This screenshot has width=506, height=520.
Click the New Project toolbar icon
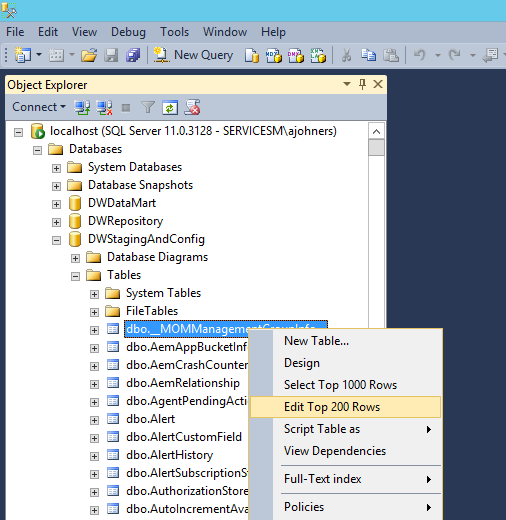click(x=23, y=55)
